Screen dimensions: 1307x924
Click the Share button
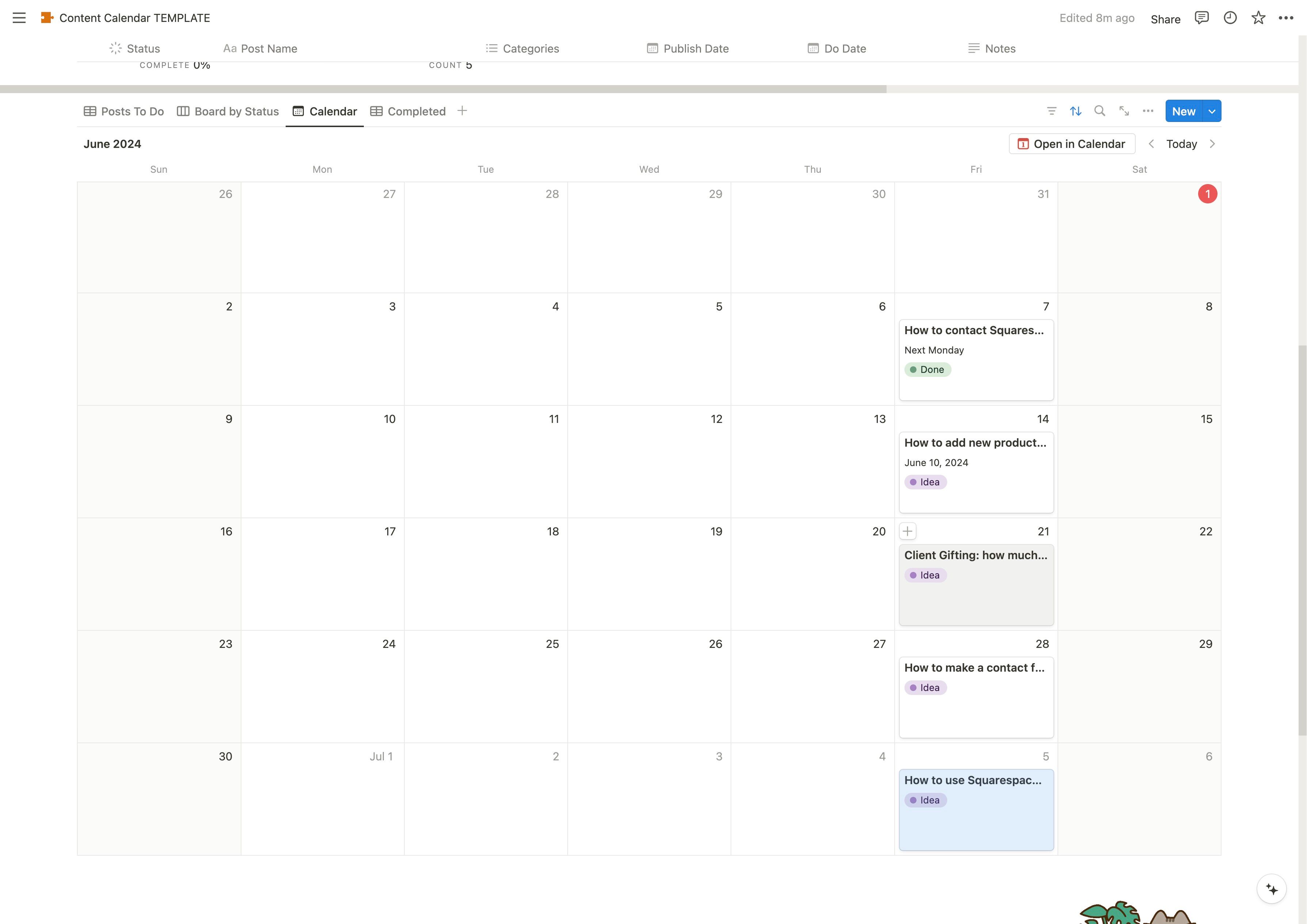pos(1165,19)
